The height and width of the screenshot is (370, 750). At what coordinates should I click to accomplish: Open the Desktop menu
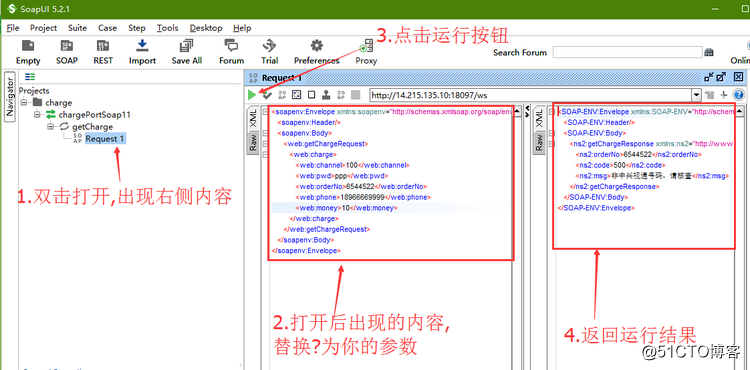click(x=206, y=28)
